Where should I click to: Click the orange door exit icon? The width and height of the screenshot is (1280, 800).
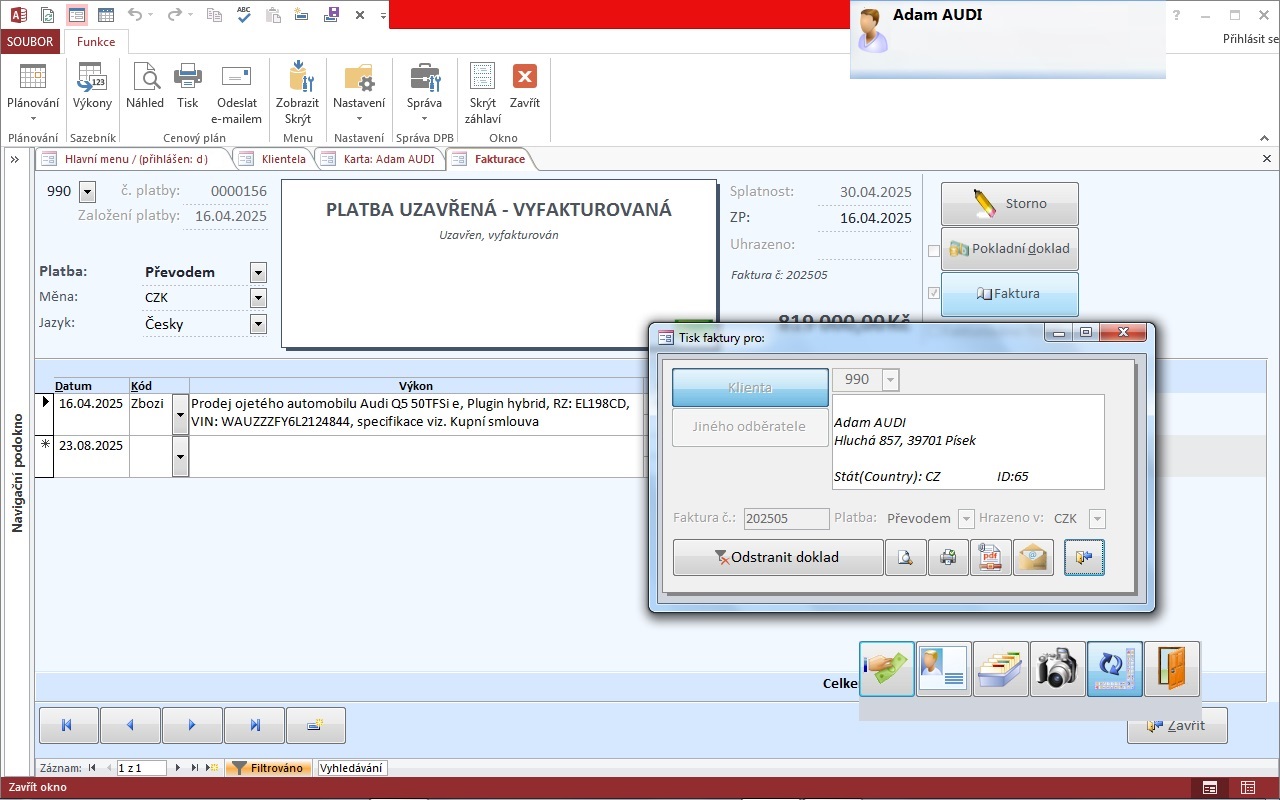click(1172, 669)
